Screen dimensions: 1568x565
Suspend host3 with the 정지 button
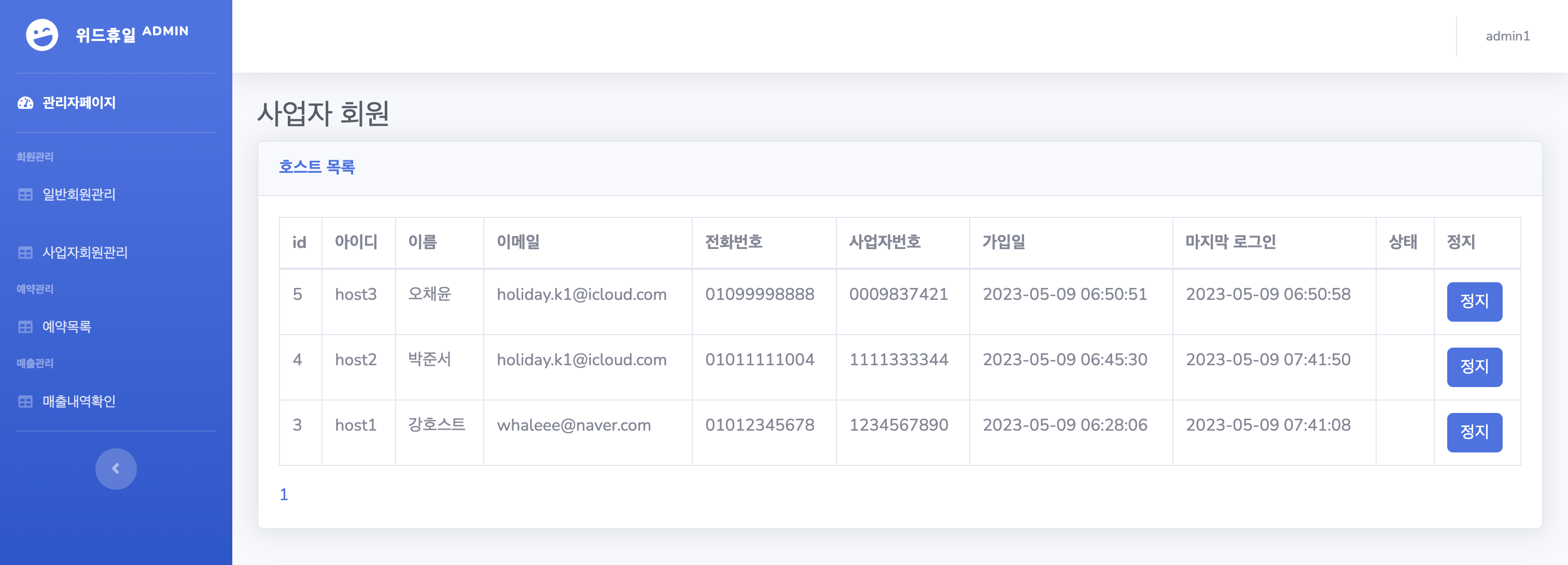pyautogui.click(x=1474, y=301)
